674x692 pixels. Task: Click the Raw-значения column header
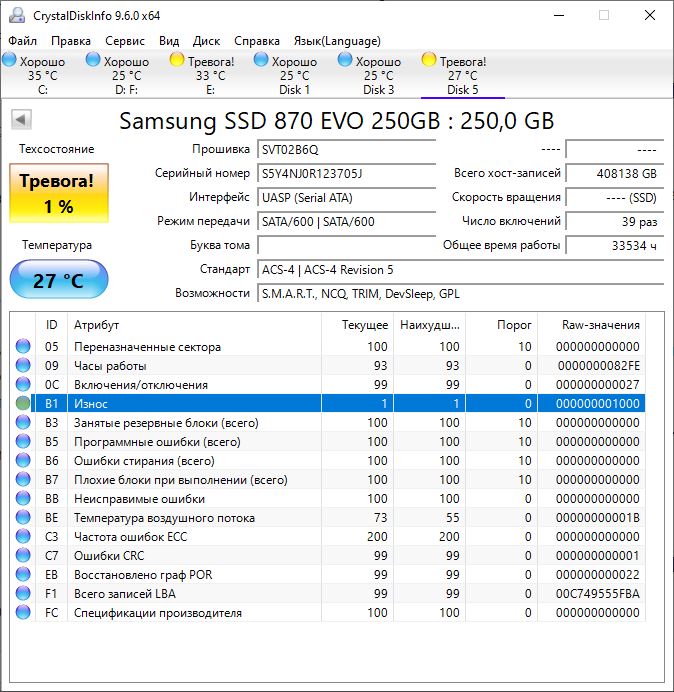pos(591,325)
